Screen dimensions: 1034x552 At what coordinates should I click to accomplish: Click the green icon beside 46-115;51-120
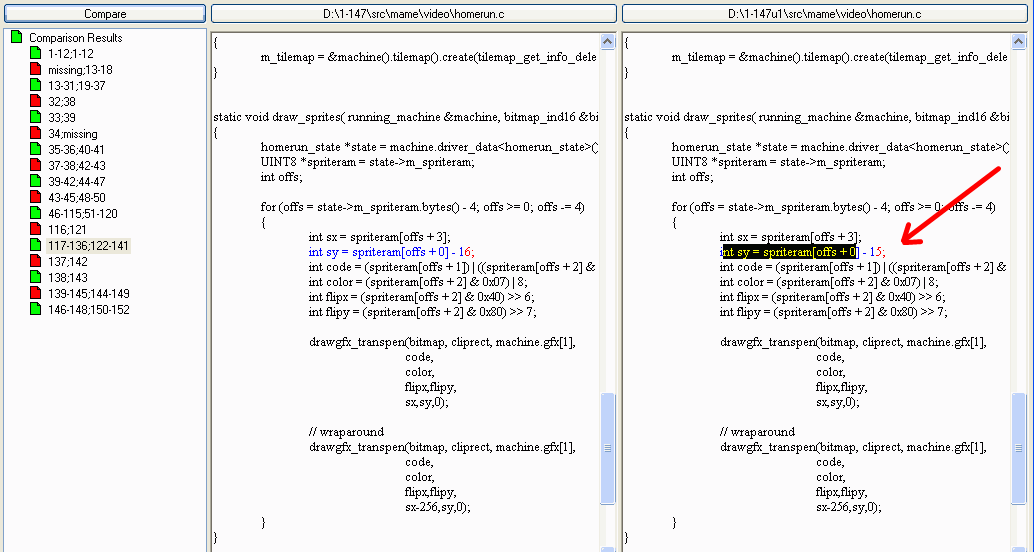37,214
